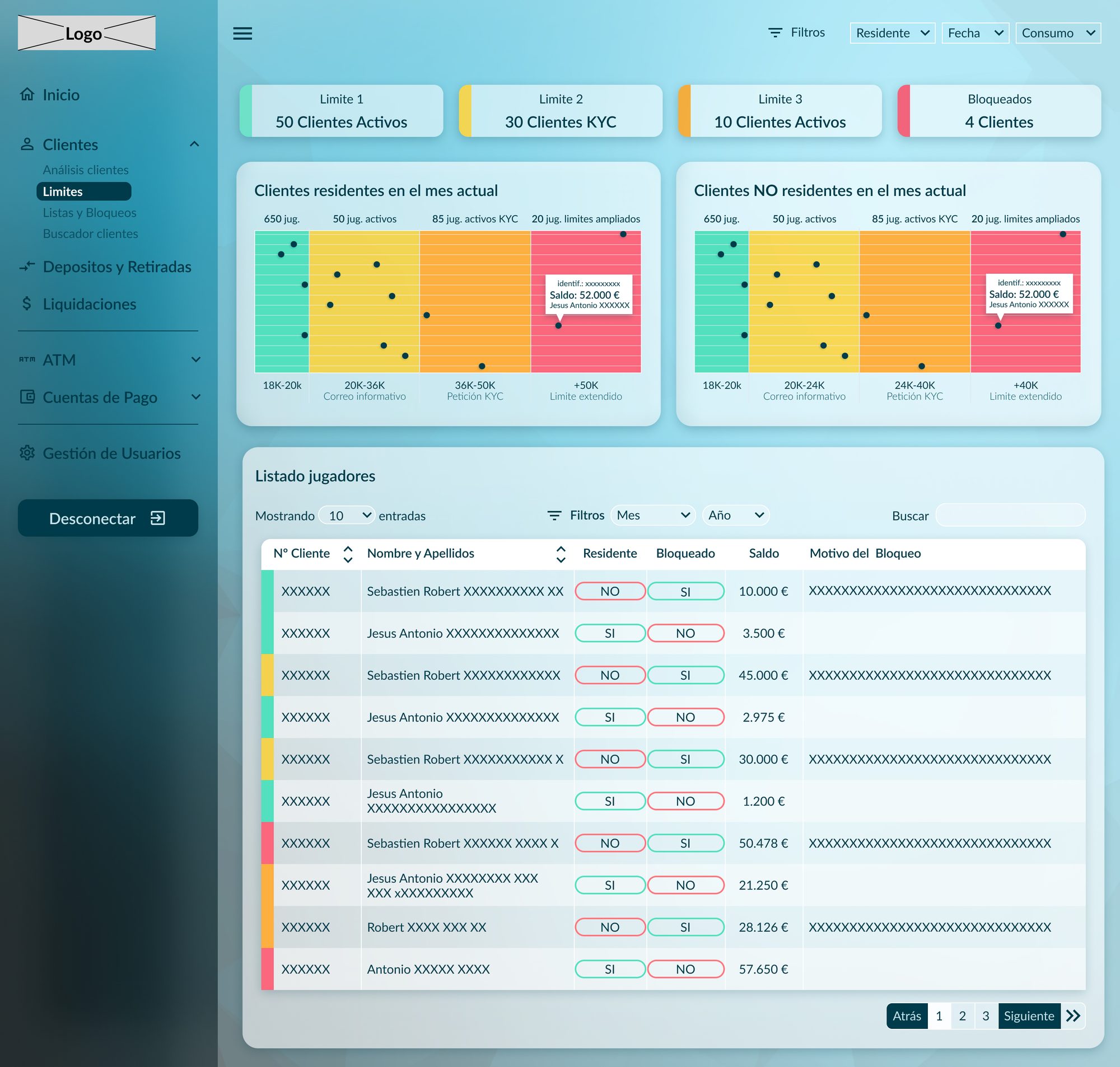
Task: Expand the Cuentas de Pago chevron
Action: click(x=195, y=396)
